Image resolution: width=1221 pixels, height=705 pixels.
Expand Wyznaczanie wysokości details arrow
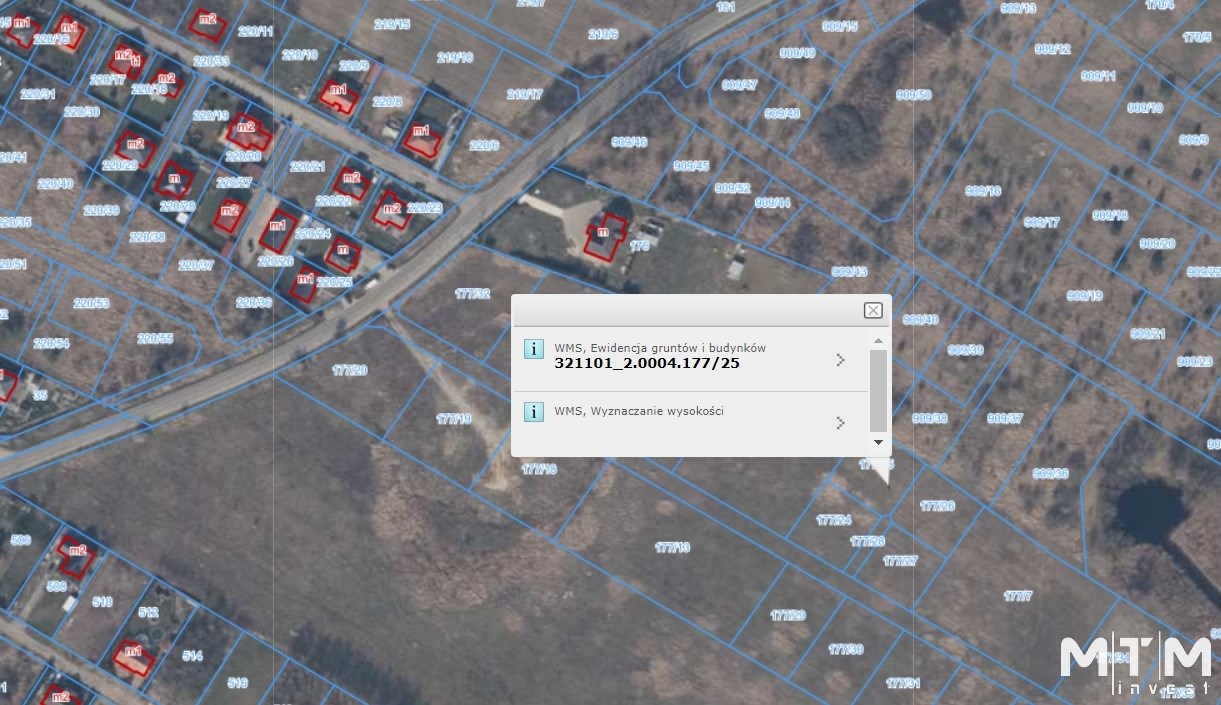pos(840,423)
